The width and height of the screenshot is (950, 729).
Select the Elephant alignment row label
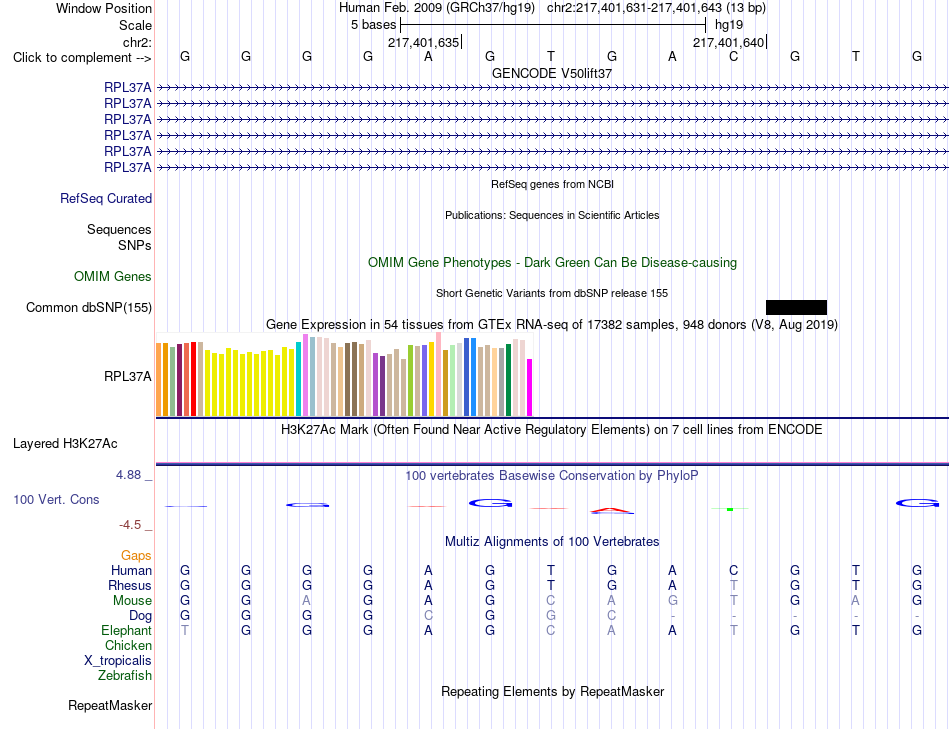tap(127, 631)
